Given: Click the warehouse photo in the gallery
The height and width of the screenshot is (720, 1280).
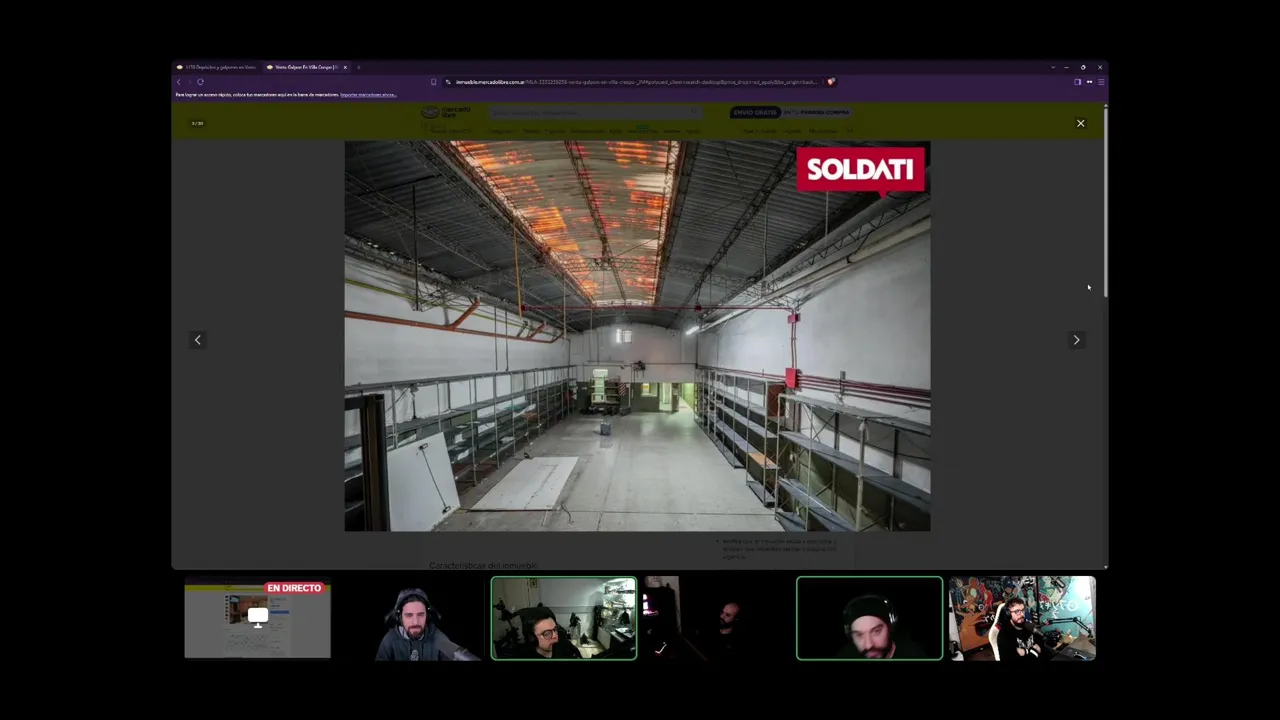Looking at the screenshot, I should coord(637,336).
